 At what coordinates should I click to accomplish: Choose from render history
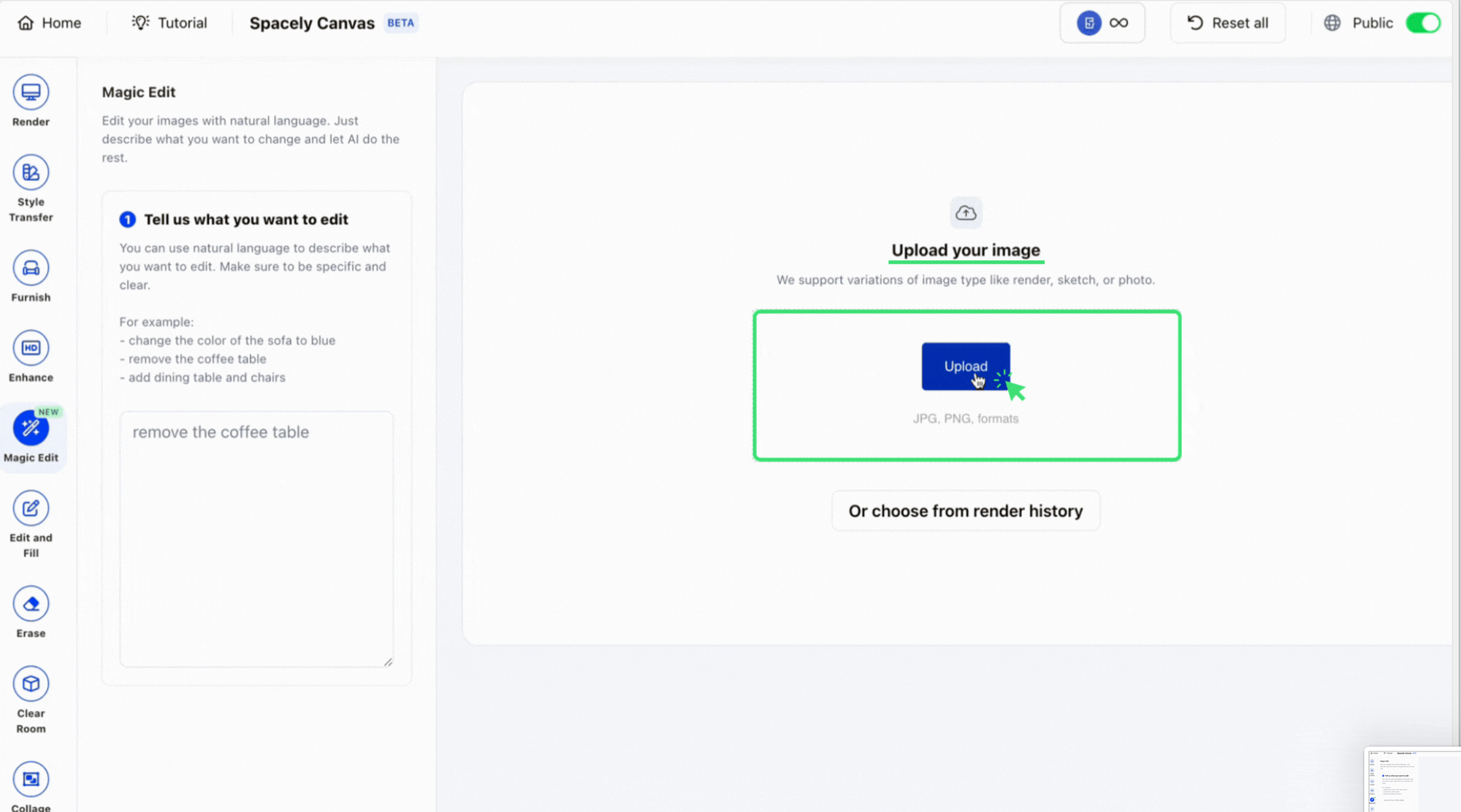pos(965,511)
